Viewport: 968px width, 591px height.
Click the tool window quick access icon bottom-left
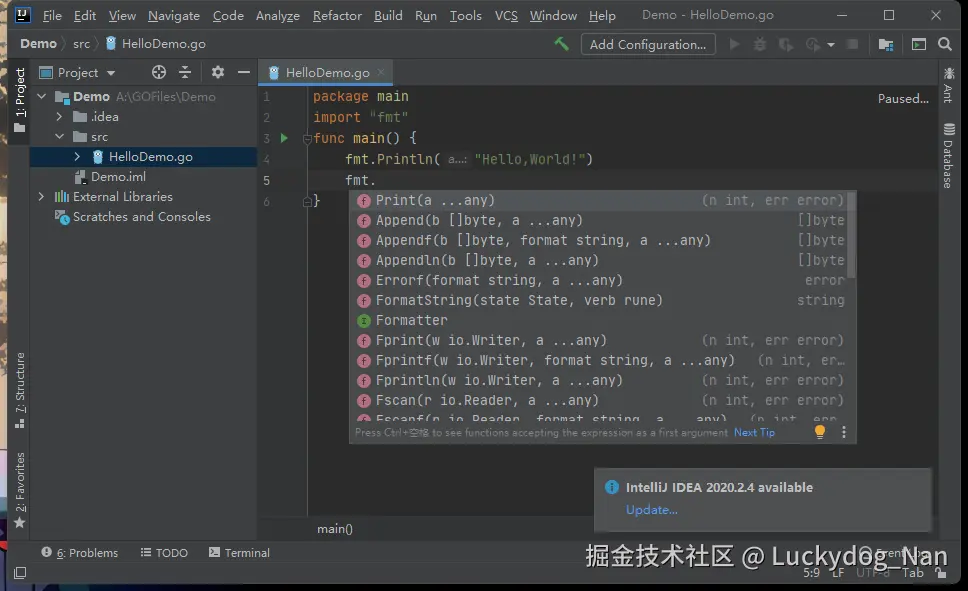click(x=20, y=573)
